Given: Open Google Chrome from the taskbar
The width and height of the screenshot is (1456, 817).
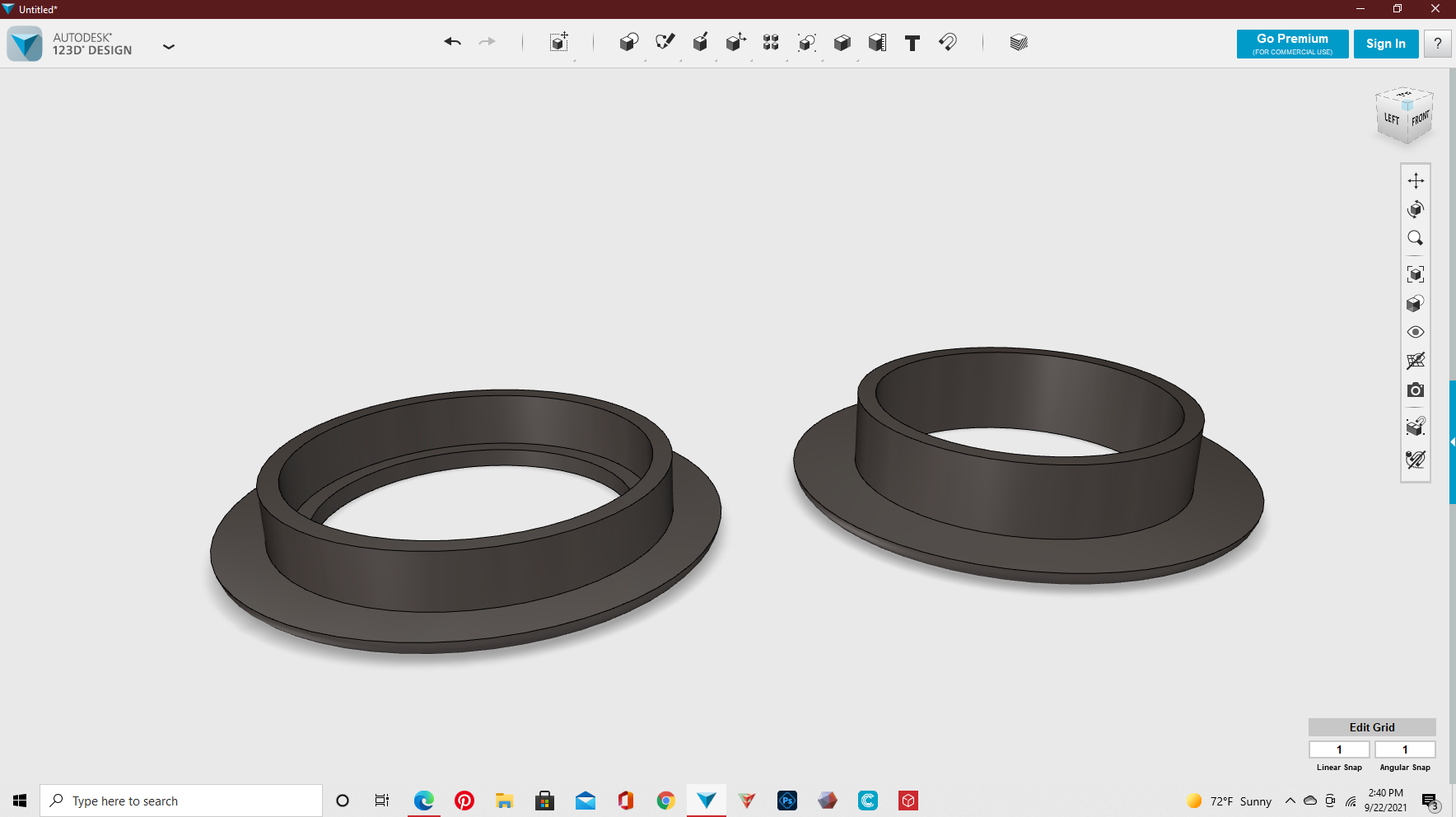Looking at the screenshot, I should point(665,801).
